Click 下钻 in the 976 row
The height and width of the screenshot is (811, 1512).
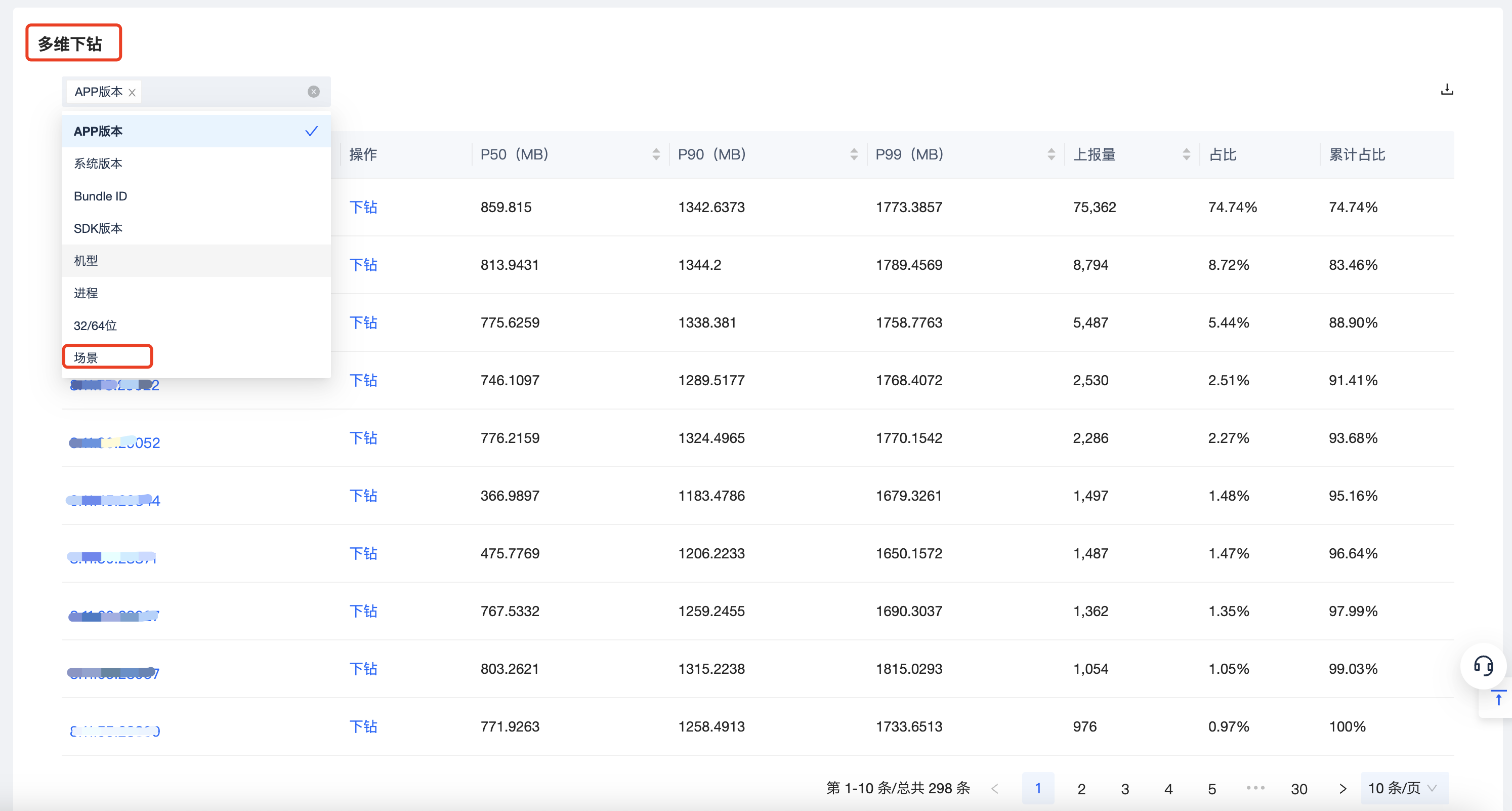(x=363, y=726)
